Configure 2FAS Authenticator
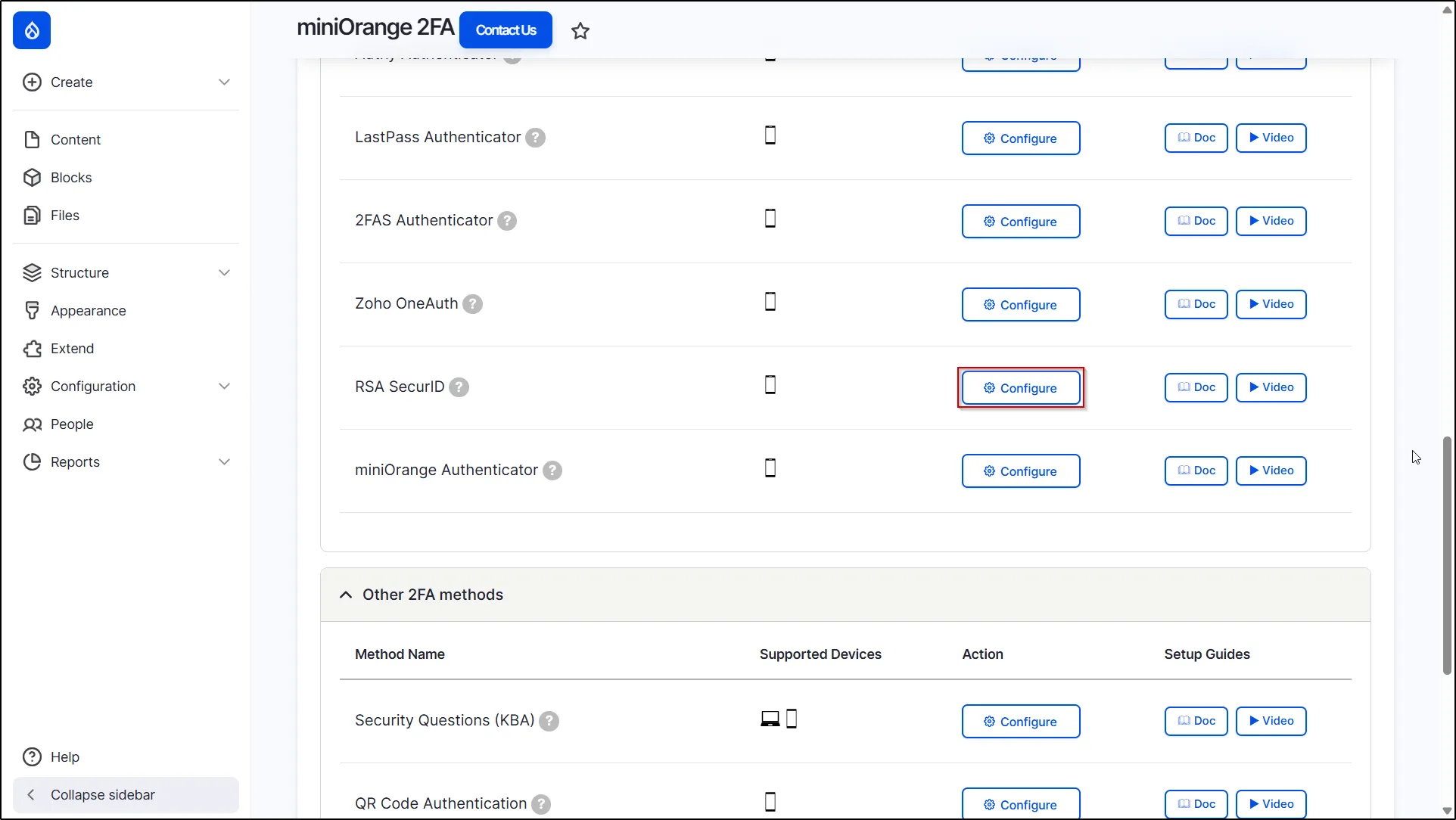 click(1021, 221)
